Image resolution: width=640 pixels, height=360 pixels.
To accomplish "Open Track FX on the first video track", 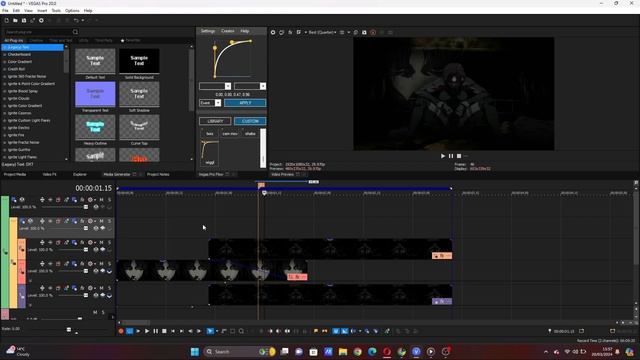I will point(82,200).
